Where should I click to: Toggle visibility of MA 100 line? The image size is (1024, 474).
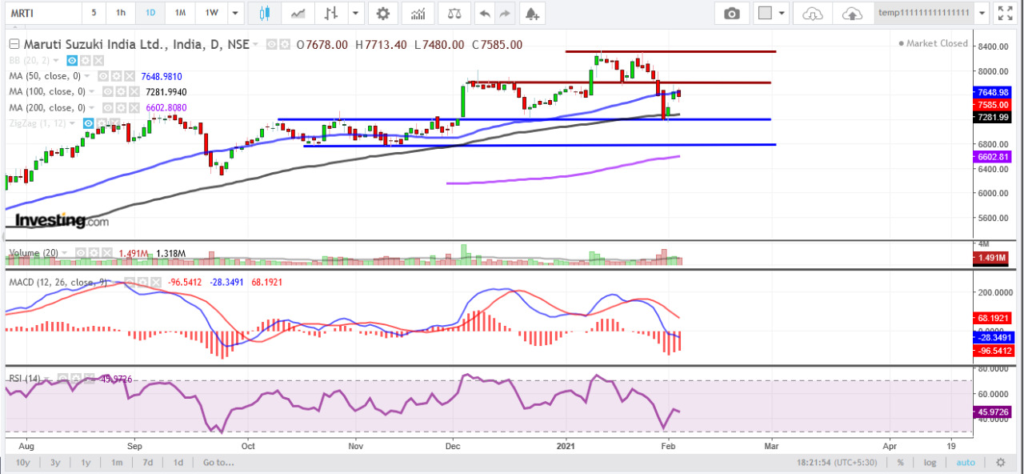coord(108,91)
